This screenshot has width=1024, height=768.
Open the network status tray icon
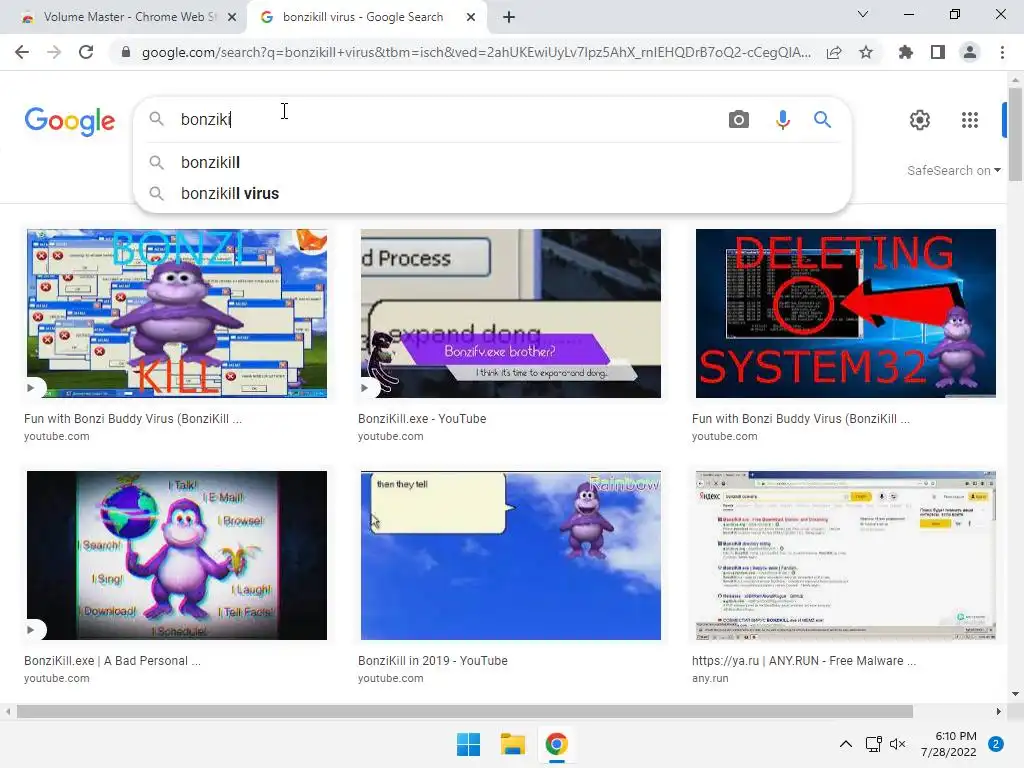[x=873, y=744]
